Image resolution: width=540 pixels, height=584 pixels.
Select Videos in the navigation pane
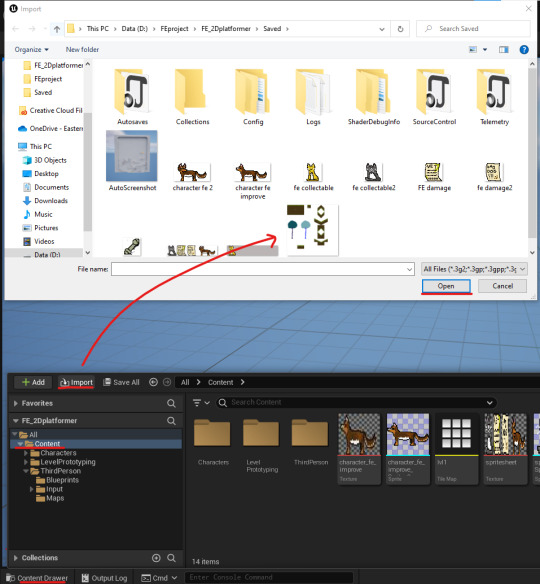[x=39, y=241]
